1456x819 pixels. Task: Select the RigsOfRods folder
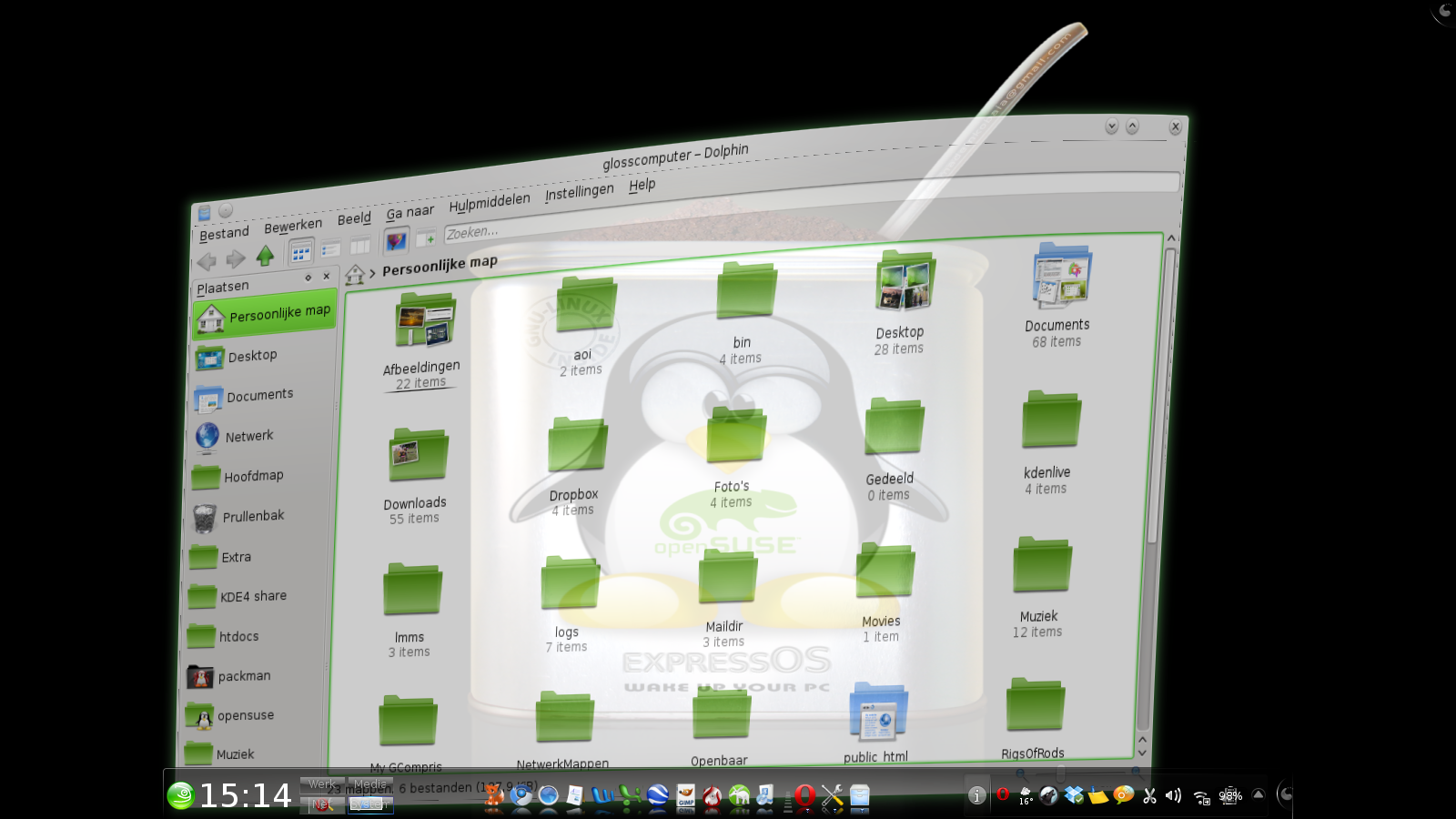pos(1034,718)
